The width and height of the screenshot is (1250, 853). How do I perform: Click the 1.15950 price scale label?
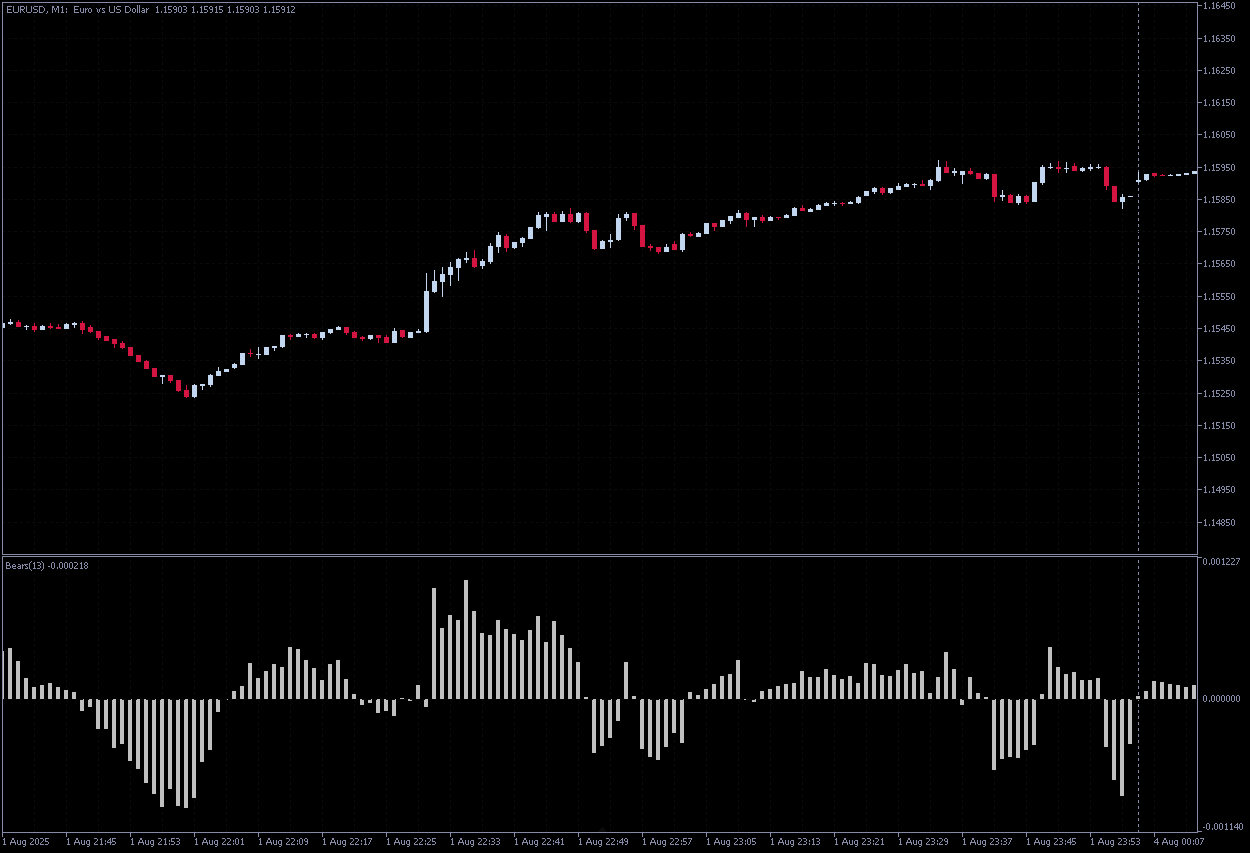(x=1222, y=167)
